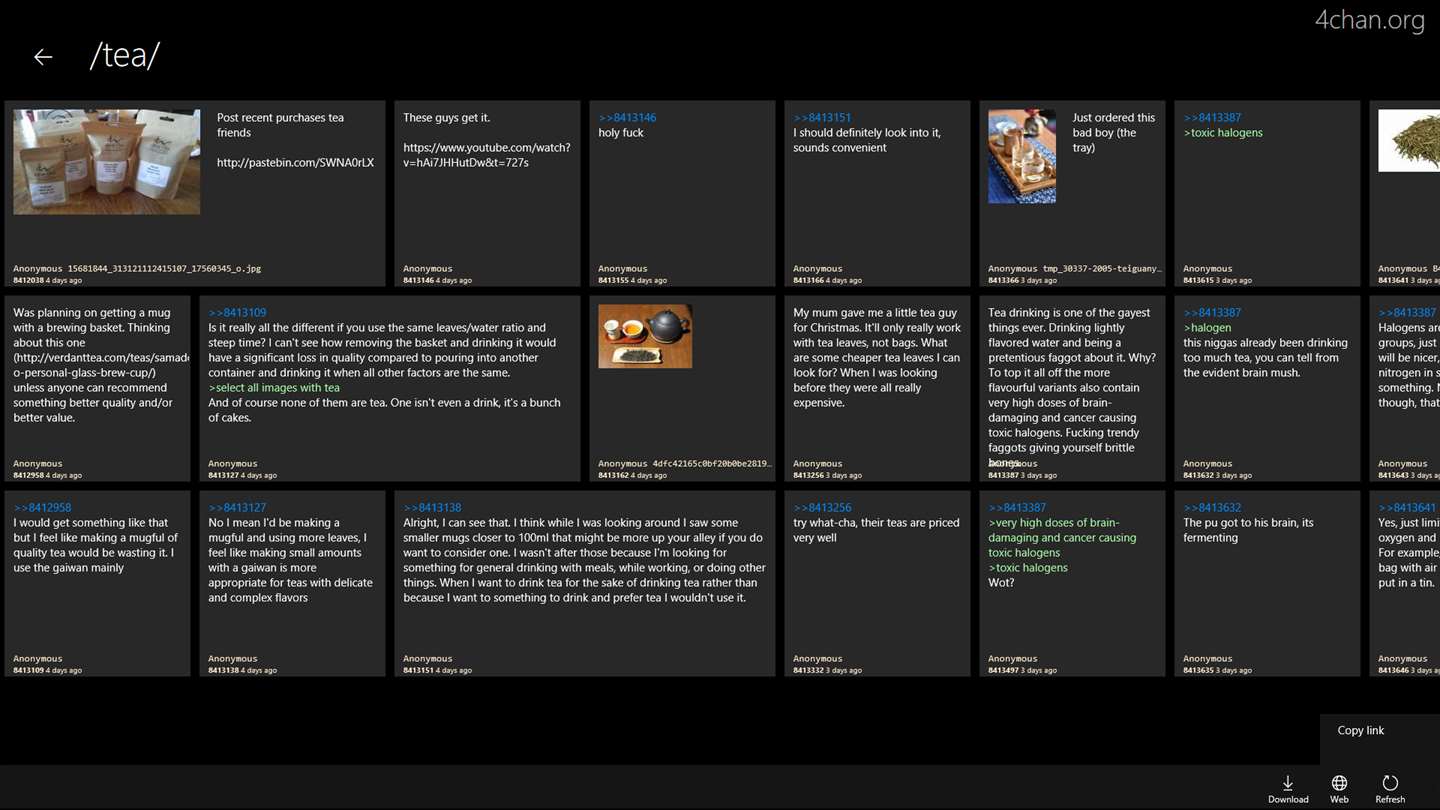Select the post 'These guys get it.'
The height and width of the screenshot is (810, 1440).
(x=487, y=193)
